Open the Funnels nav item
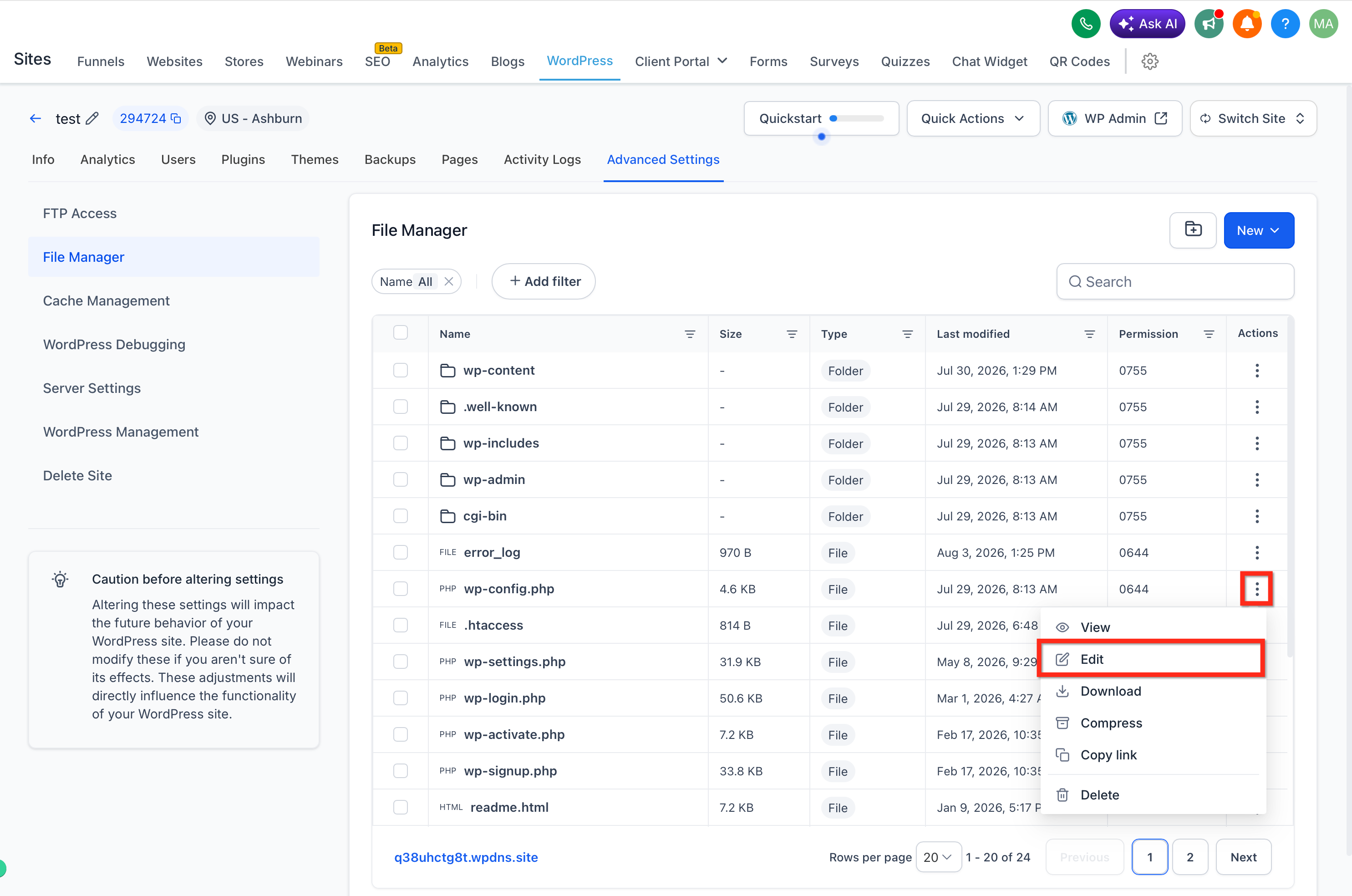1352x896 pixels. click(101, 61)
